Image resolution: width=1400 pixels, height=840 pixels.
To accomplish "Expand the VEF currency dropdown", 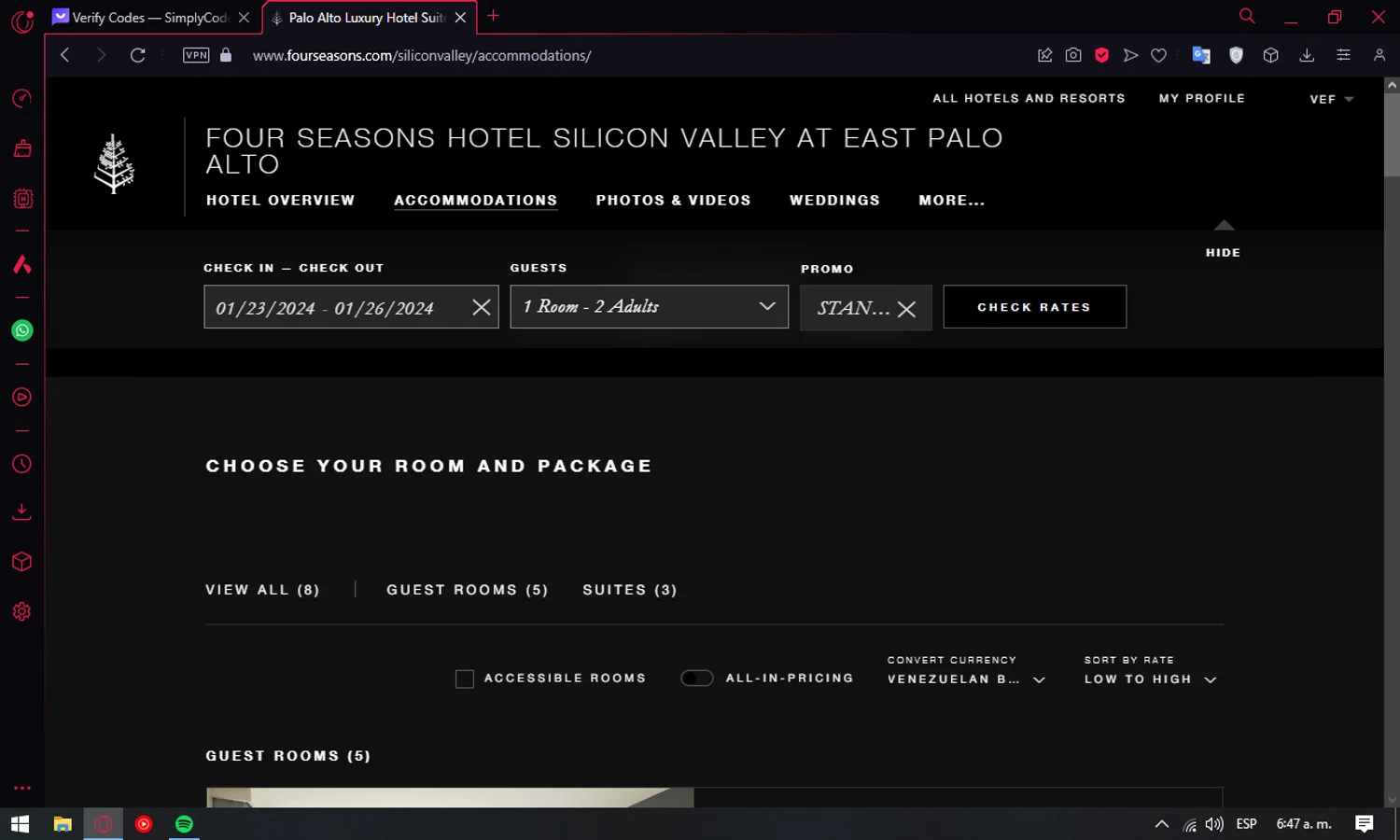I will 1331,99.
